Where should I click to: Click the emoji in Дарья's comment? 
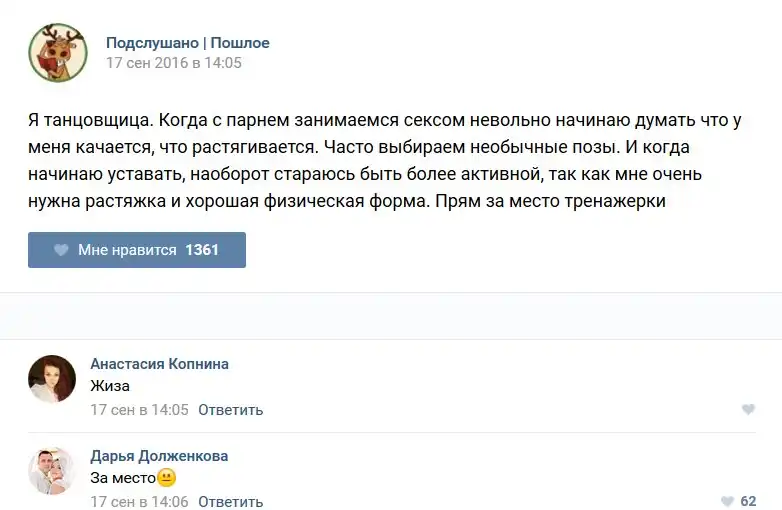point(167,478)
